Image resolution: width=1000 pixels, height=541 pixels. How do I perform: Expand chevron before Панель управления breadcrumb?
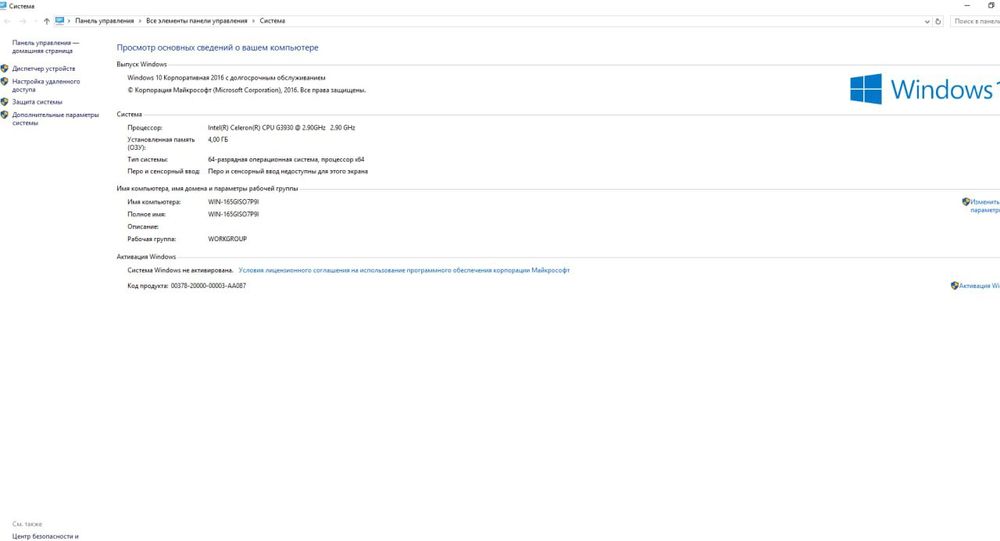69,21
